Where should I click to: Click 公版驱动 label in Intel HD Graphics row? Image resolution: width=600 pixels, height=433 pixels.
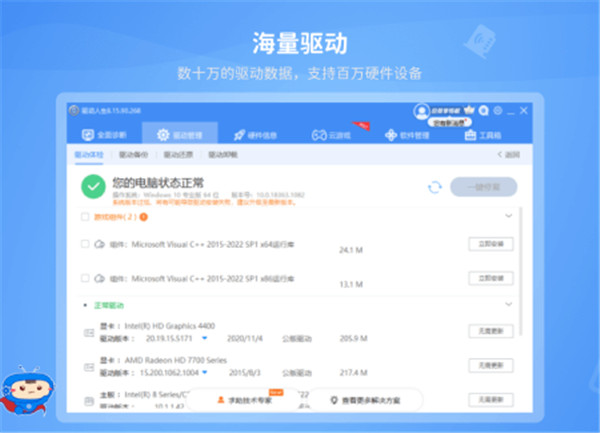[x=297, y=339]
